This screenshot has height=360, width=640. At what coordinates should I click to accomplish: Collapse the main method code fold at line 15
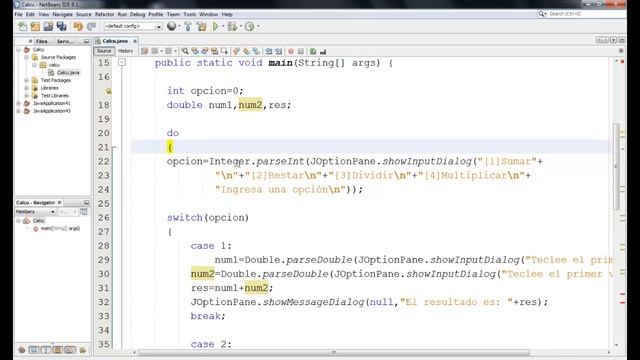122,62
